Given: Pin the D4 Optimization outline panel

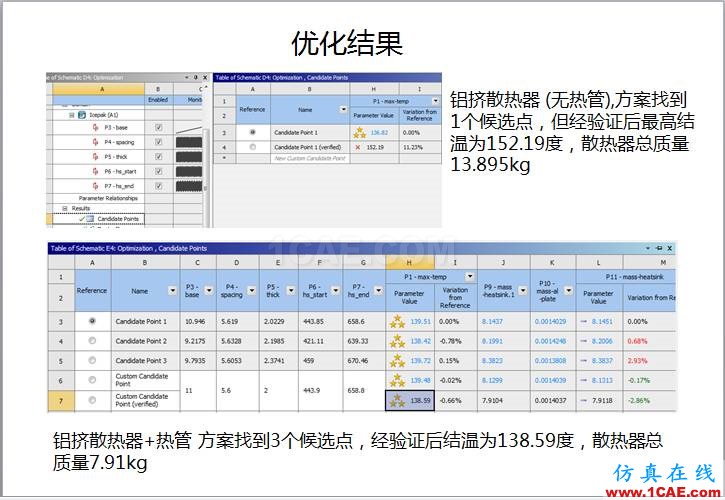Looking at the screenshot, I should [x=196, y=78].
